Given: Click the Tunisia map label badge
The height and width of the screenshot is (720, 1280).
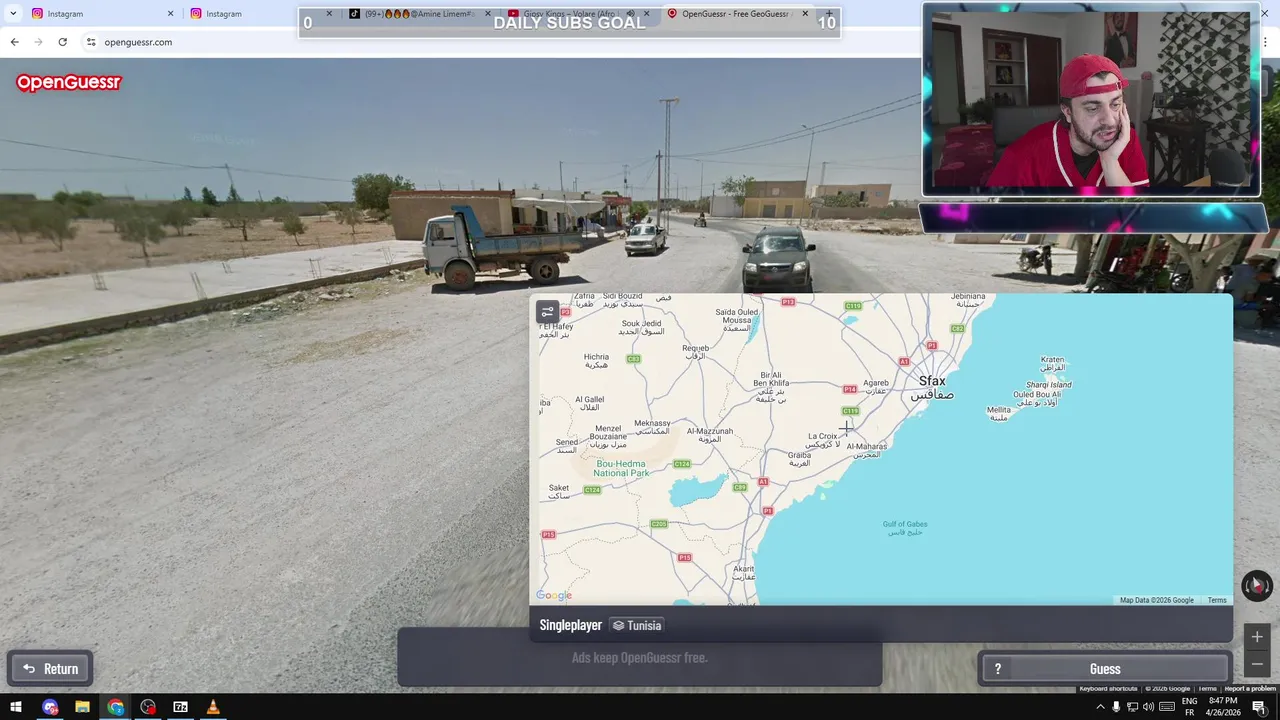Looking at the screenshot, I should point(637,625).
